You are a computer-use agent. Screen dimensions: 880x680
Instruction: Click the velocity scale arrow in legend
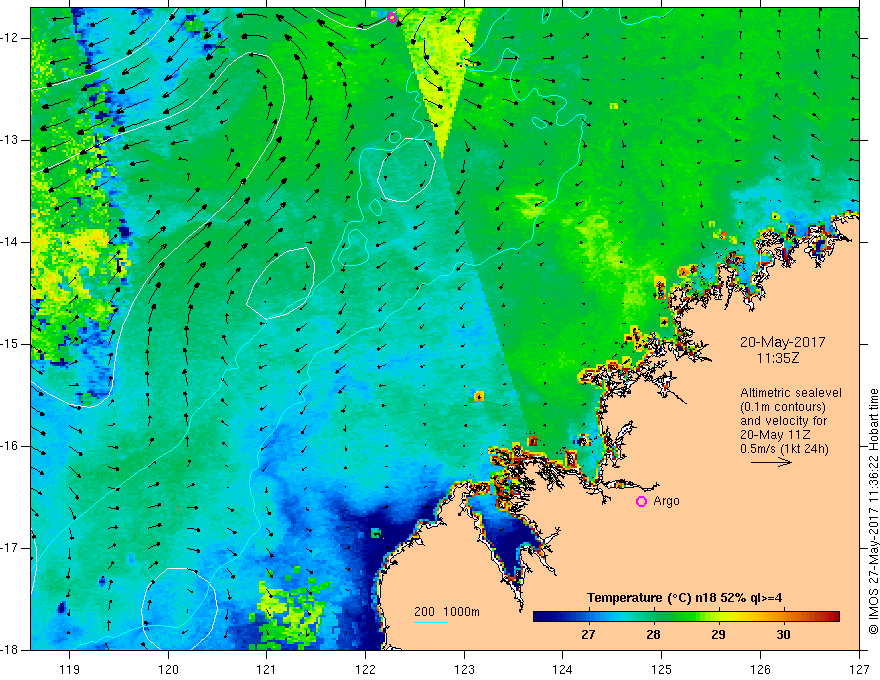771,462
